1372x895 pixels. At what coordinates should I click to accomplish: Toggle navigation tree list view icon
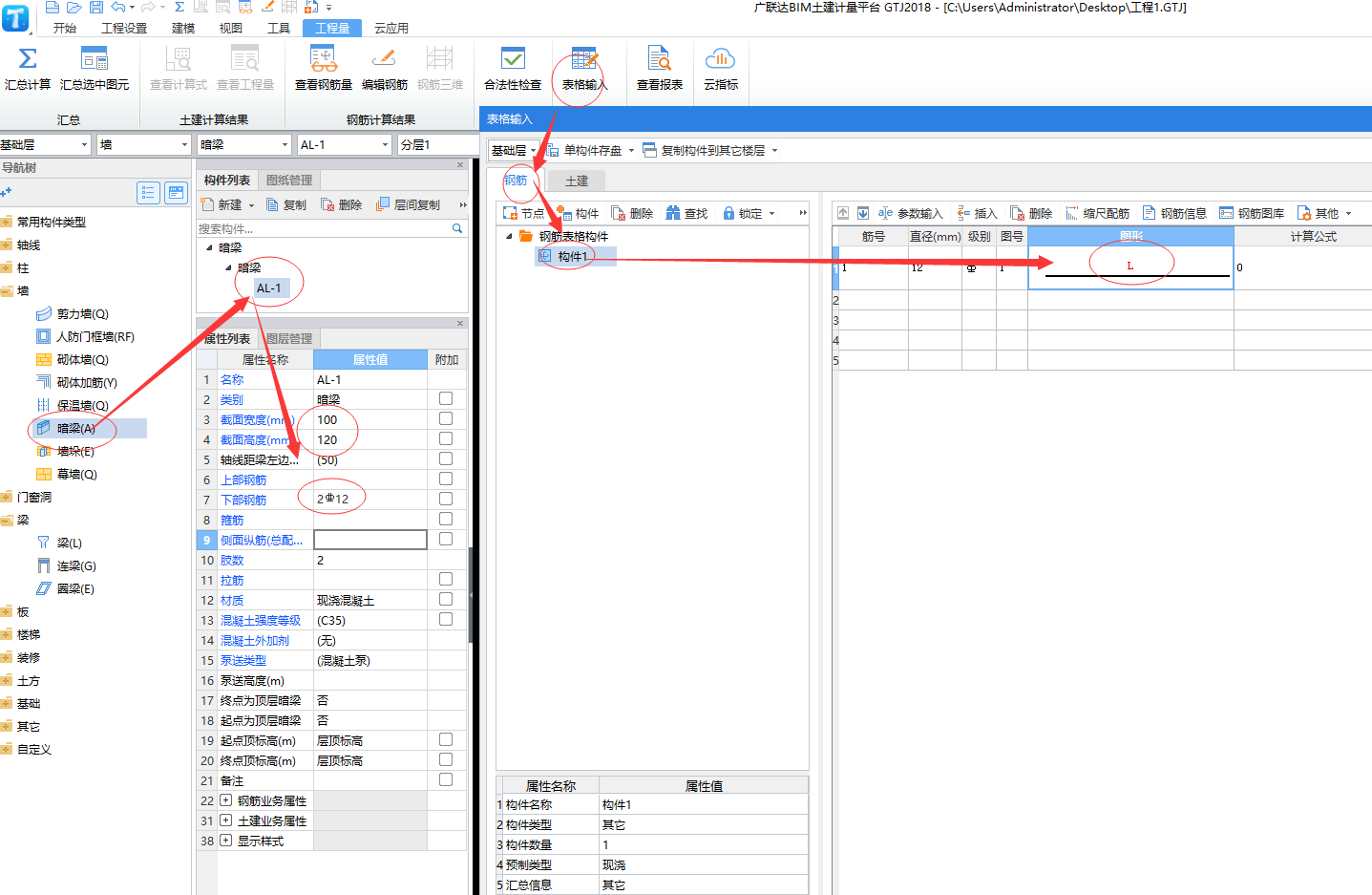(x=148, y=193)
